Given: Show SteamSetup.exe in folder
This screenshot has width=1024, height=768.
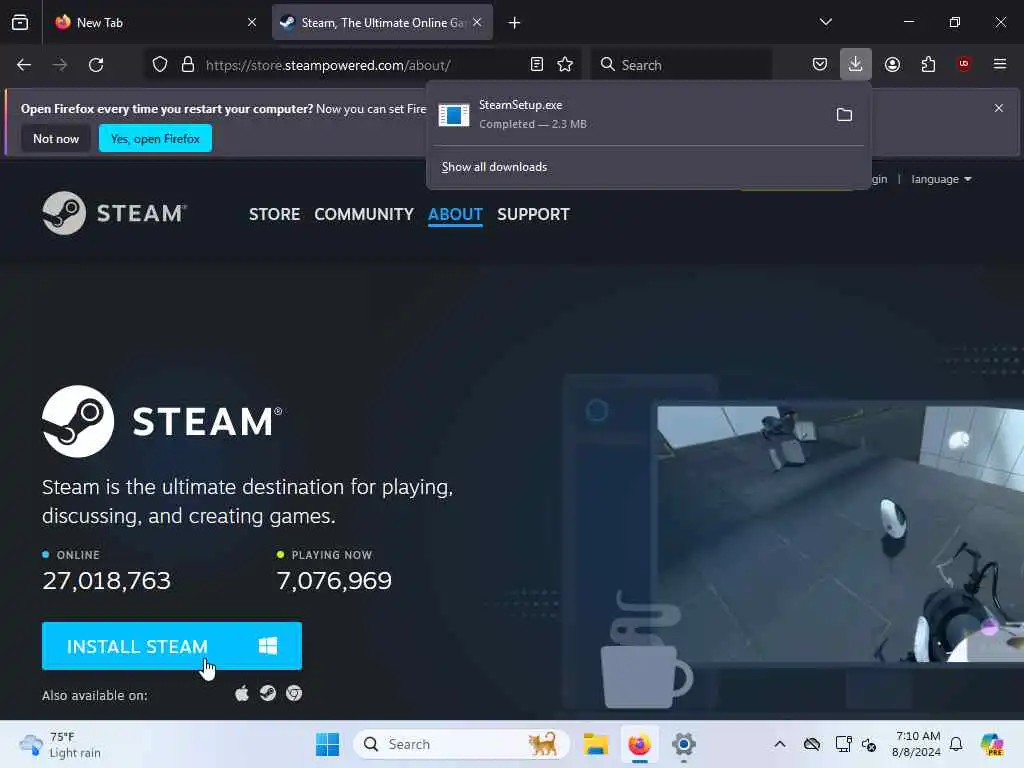Looking at the screenshot, I should pyautogui.click(x=844, y=115).
